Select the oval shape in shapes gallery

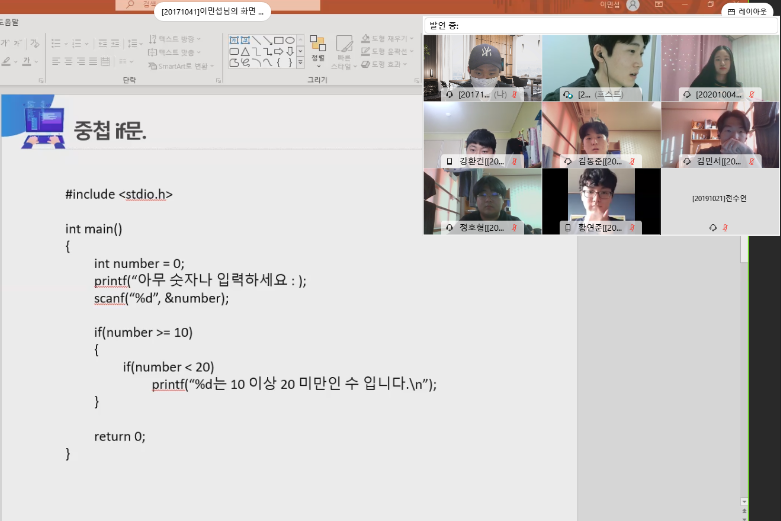[x=289, y=39]
